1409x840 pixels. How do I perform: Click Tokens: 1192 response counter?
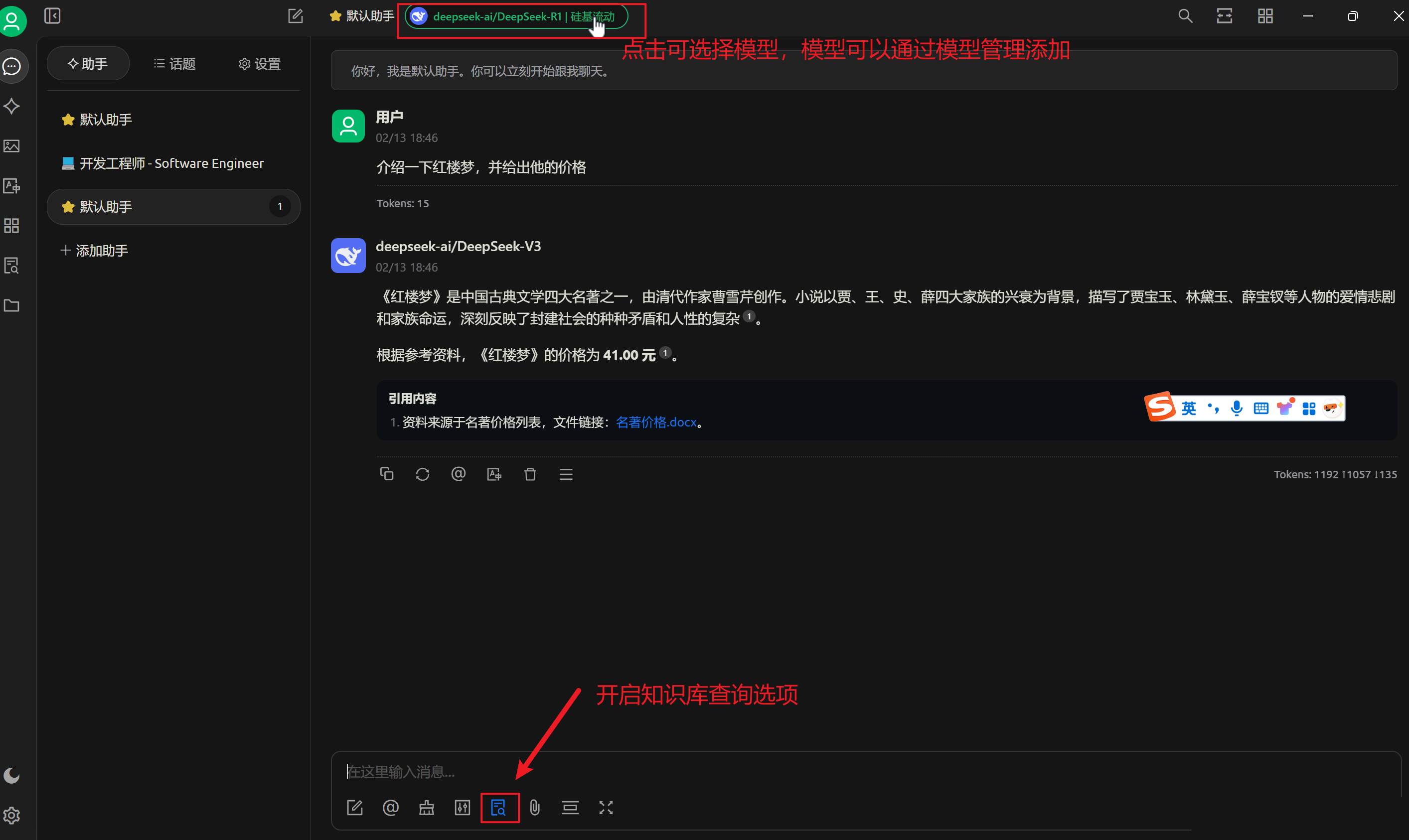tap(1335, 474)
